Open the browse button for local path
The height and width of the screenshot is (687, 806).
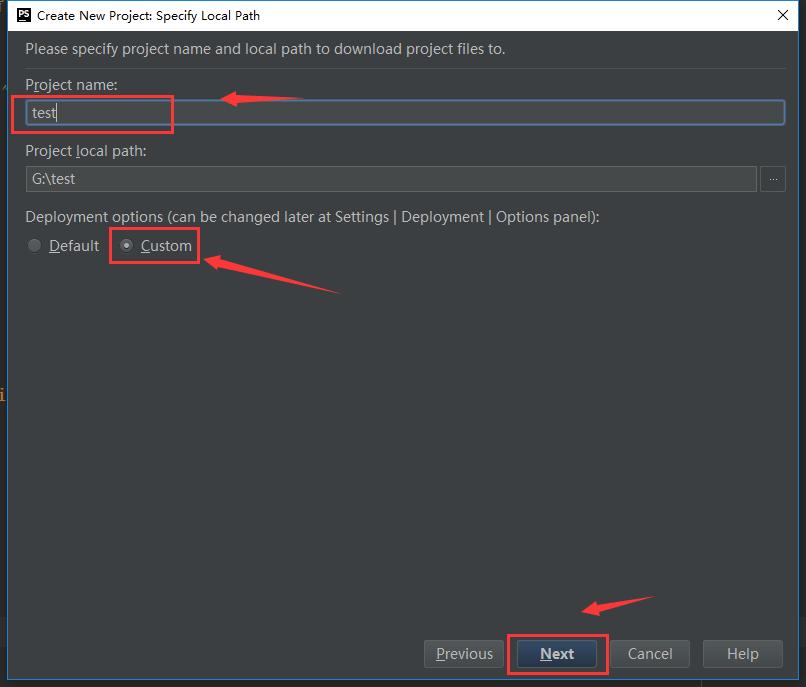(773, 179)
